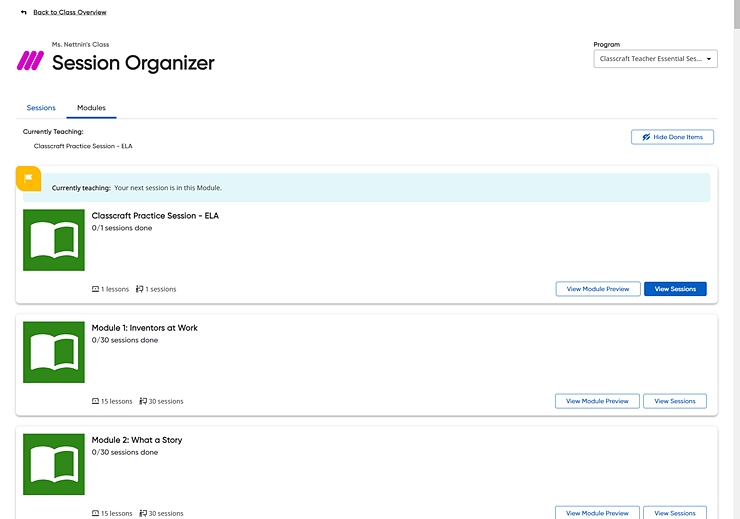
Task: Click Module 1 '0/30 sessions done' text
Action: (x=125, y=340)
